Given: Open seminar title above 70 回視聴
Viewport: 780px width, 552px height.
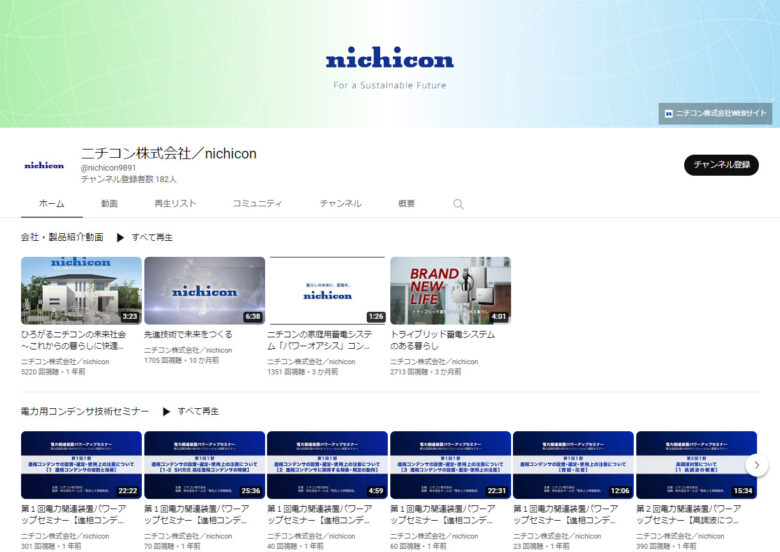Looking at the screenshot, I should click(x=196, y=515).
